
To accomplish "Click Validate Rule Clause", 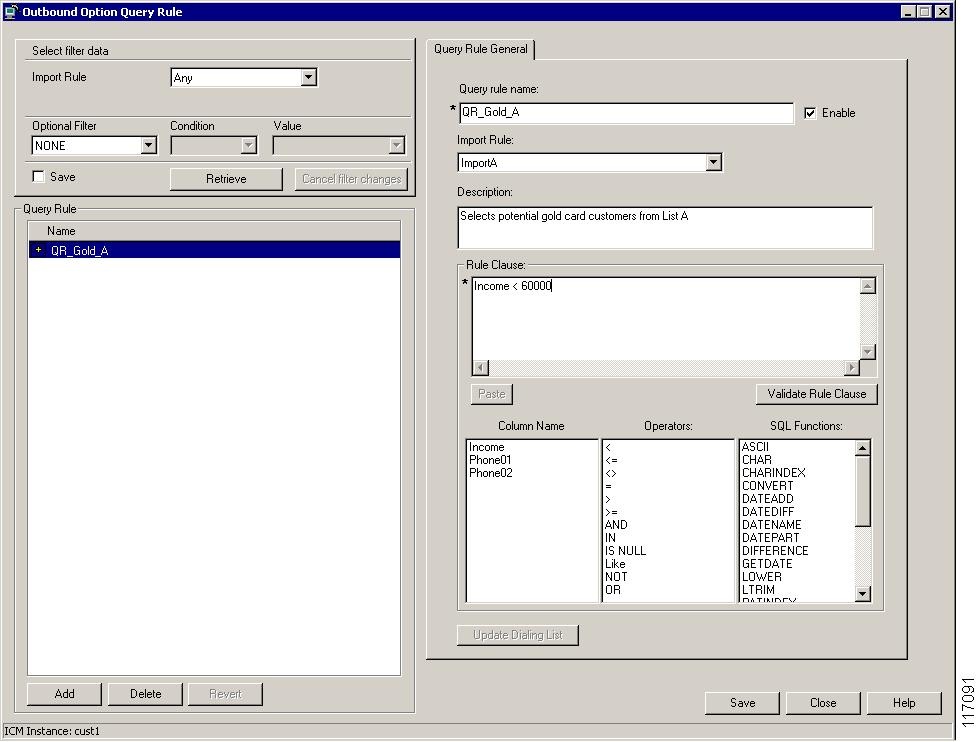I will click(x=816, y=394).
